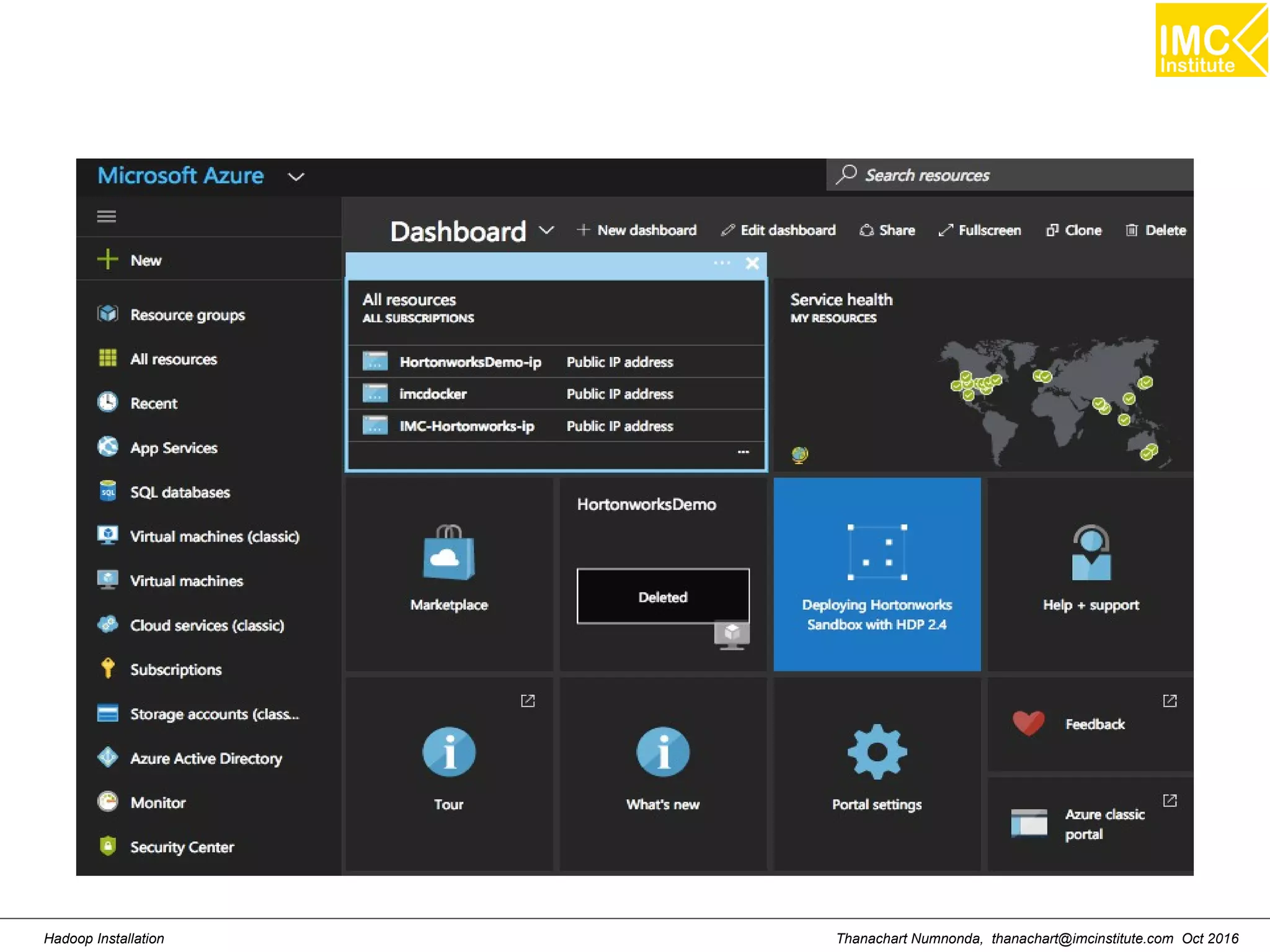
Task: Open the Tour info icon tile
Action: pyautogui.click(x=449, y=774)
